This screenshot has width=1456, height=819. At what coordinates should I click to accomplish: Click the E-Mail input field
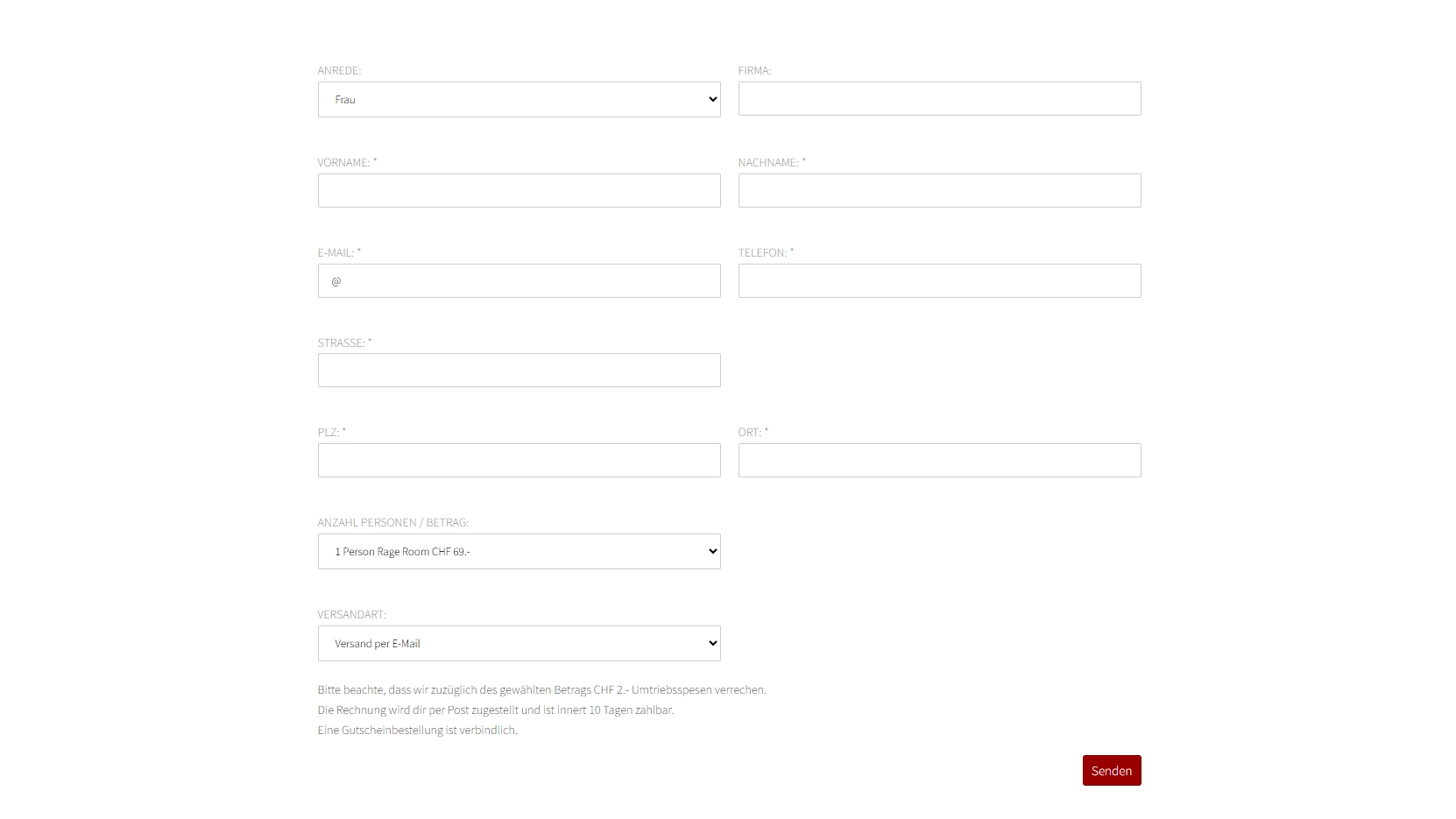click(519, 280)
